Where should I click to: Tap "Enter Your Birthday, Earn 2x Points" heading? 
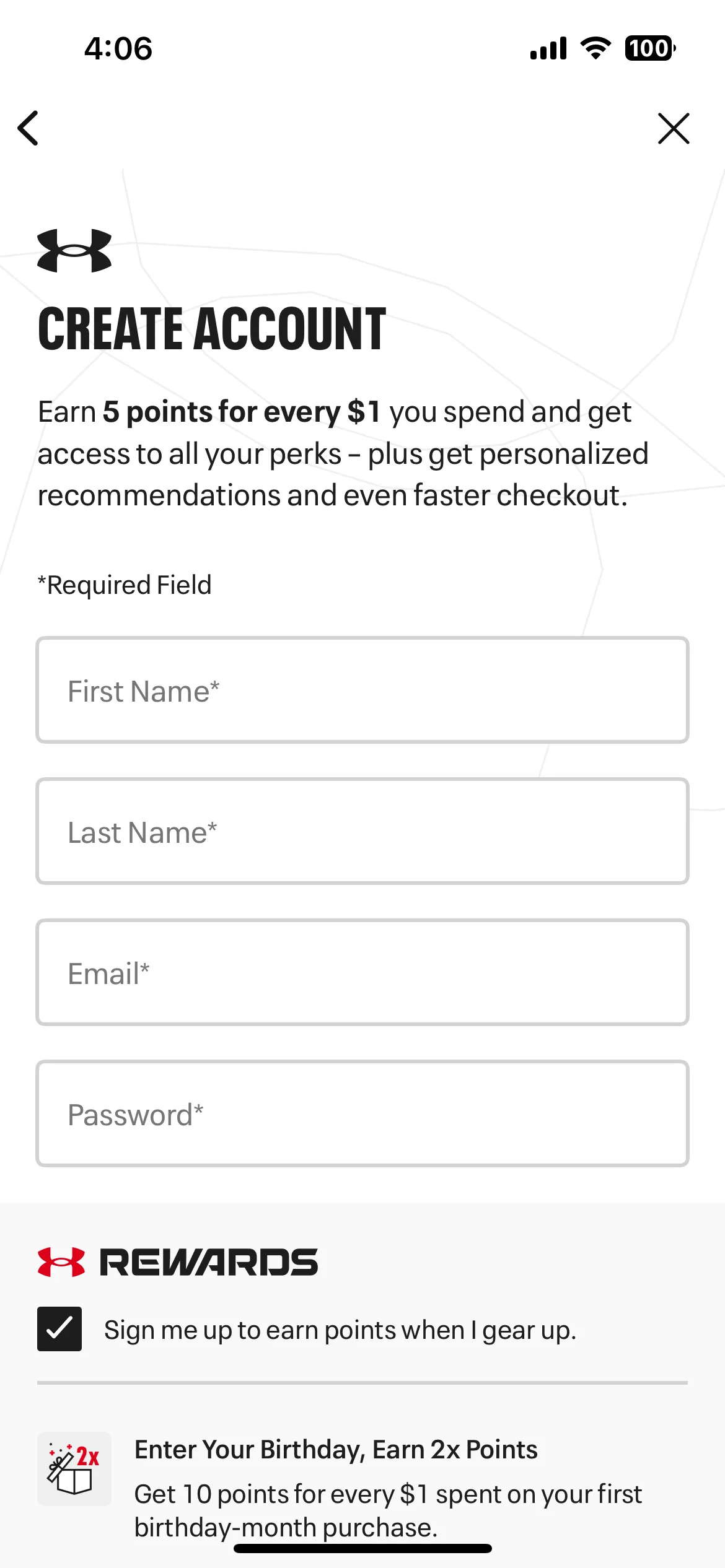tap(336, 1450)
